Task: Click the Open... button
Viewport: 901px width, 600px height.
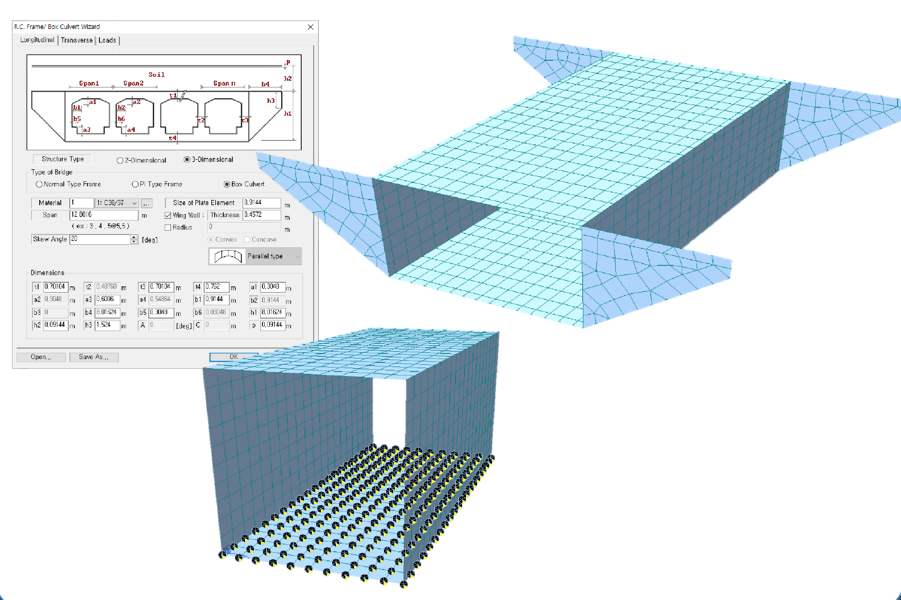Action: pyautogui.click(x=41, y=356)
